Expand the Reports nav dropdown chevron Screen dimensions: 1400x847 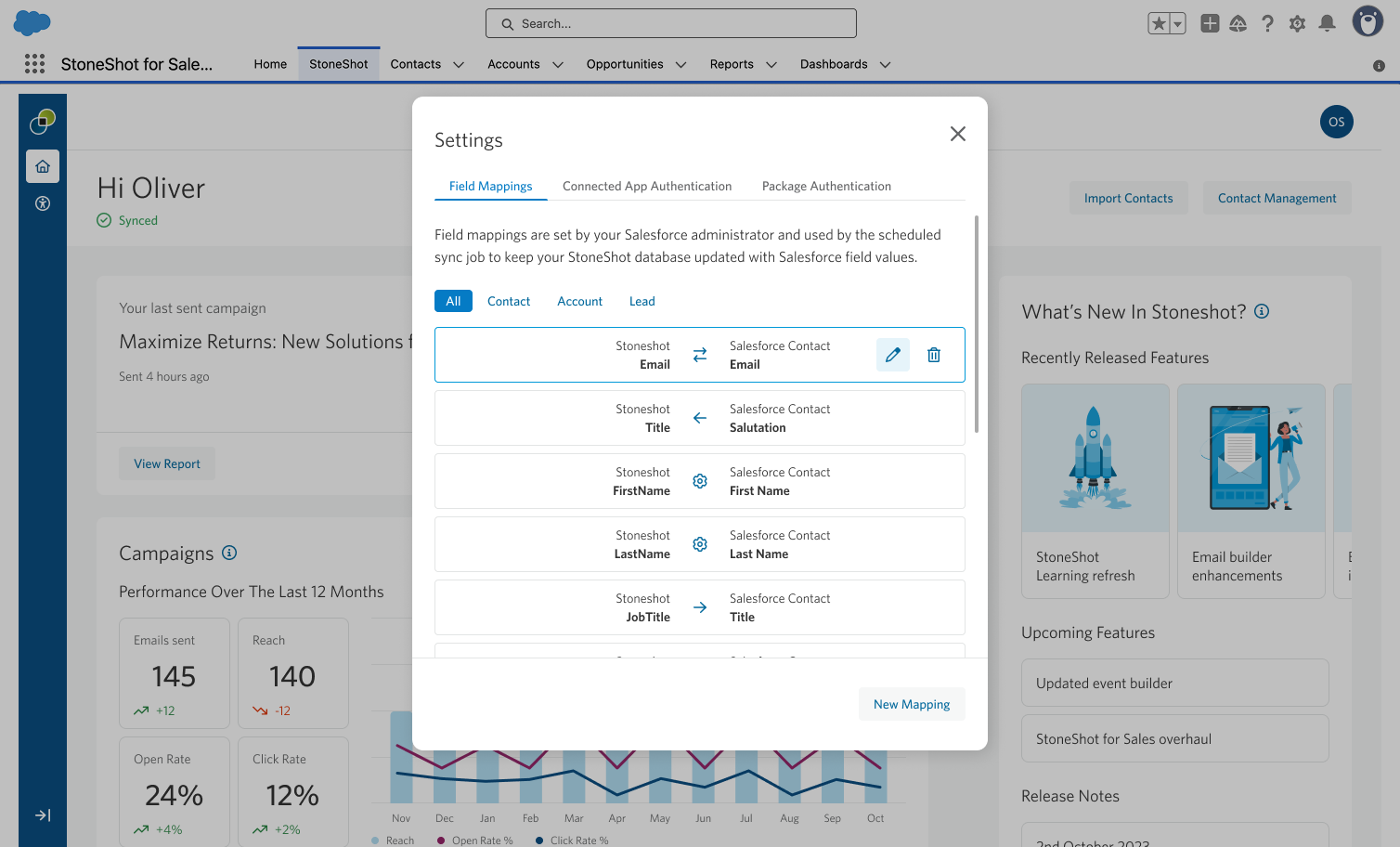771,65
